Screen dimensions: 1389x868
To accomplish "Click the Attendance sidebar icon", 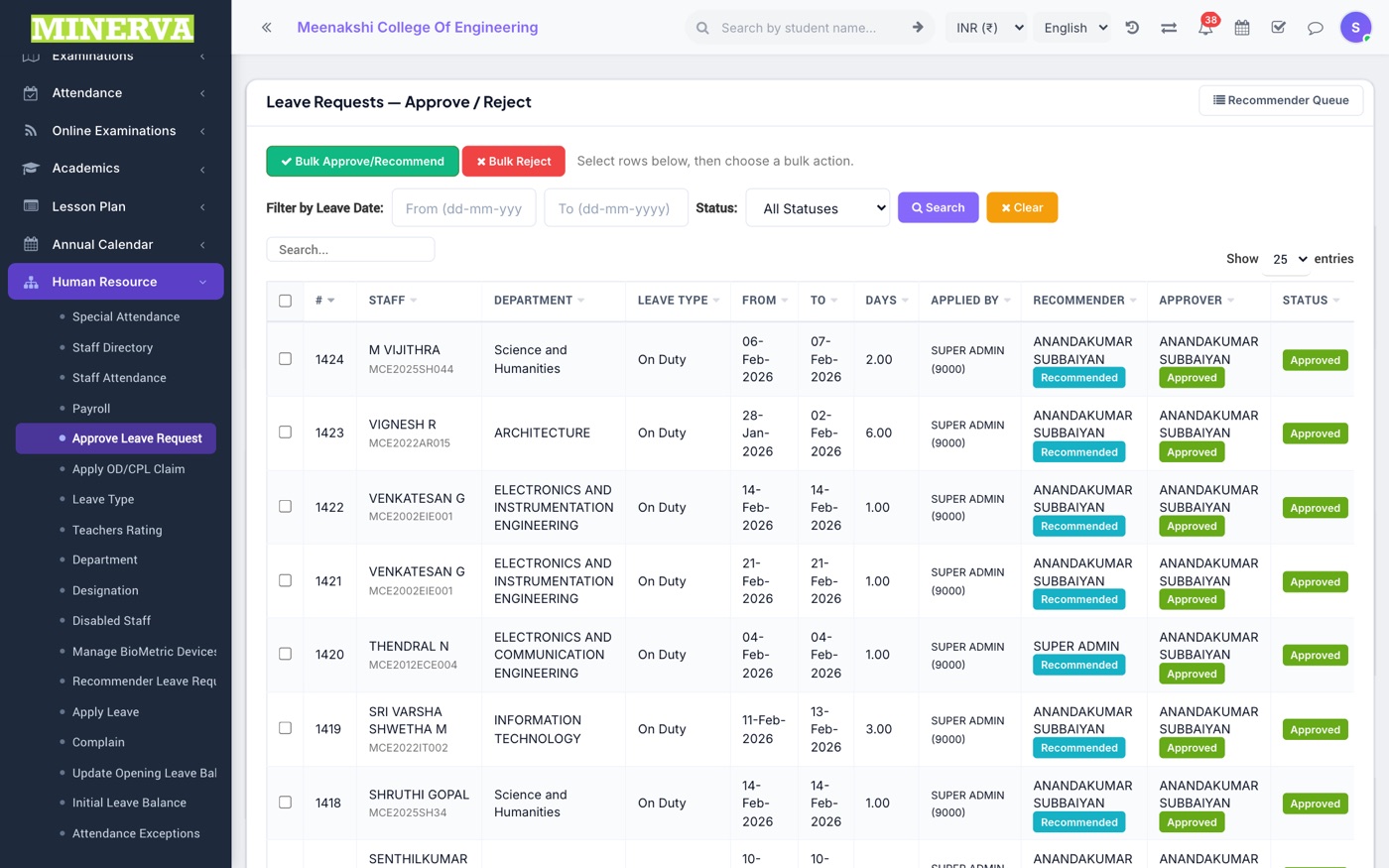I will [x=31, y=93].
